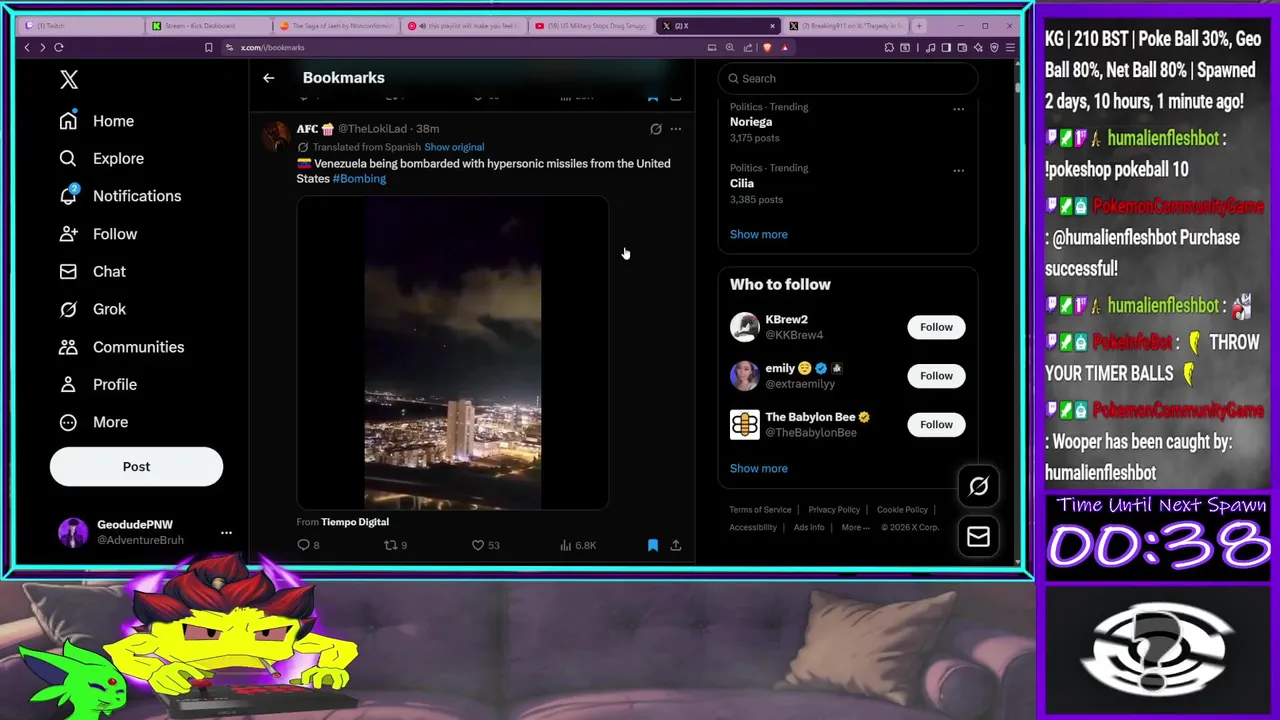The image size is (1280, 720).
Task: Click browser forward arrow
Action: pyautogui.click(x=42, y=47)
